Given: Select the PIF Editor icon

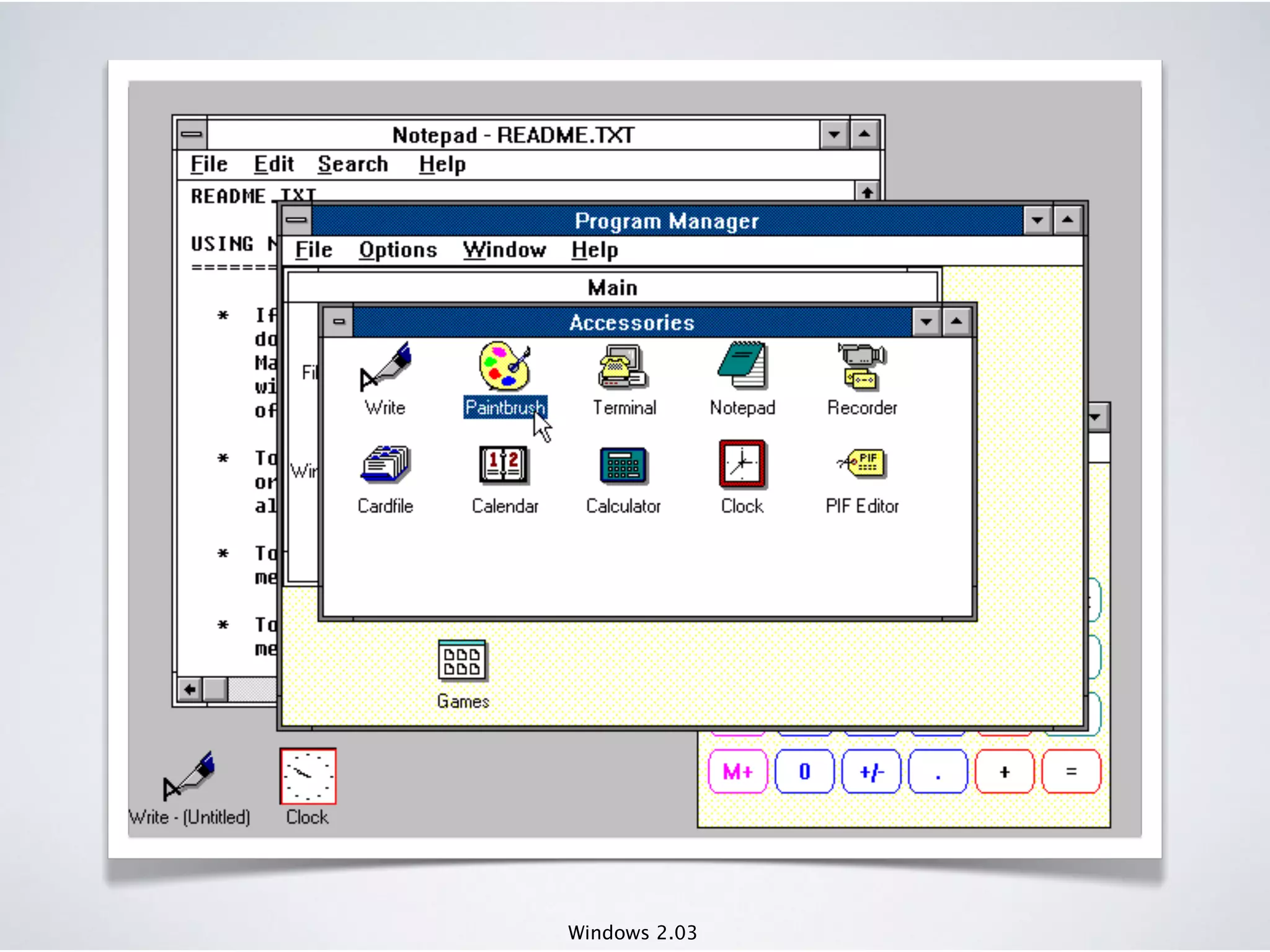Looking at the screenshot, I should pos(862,465).
